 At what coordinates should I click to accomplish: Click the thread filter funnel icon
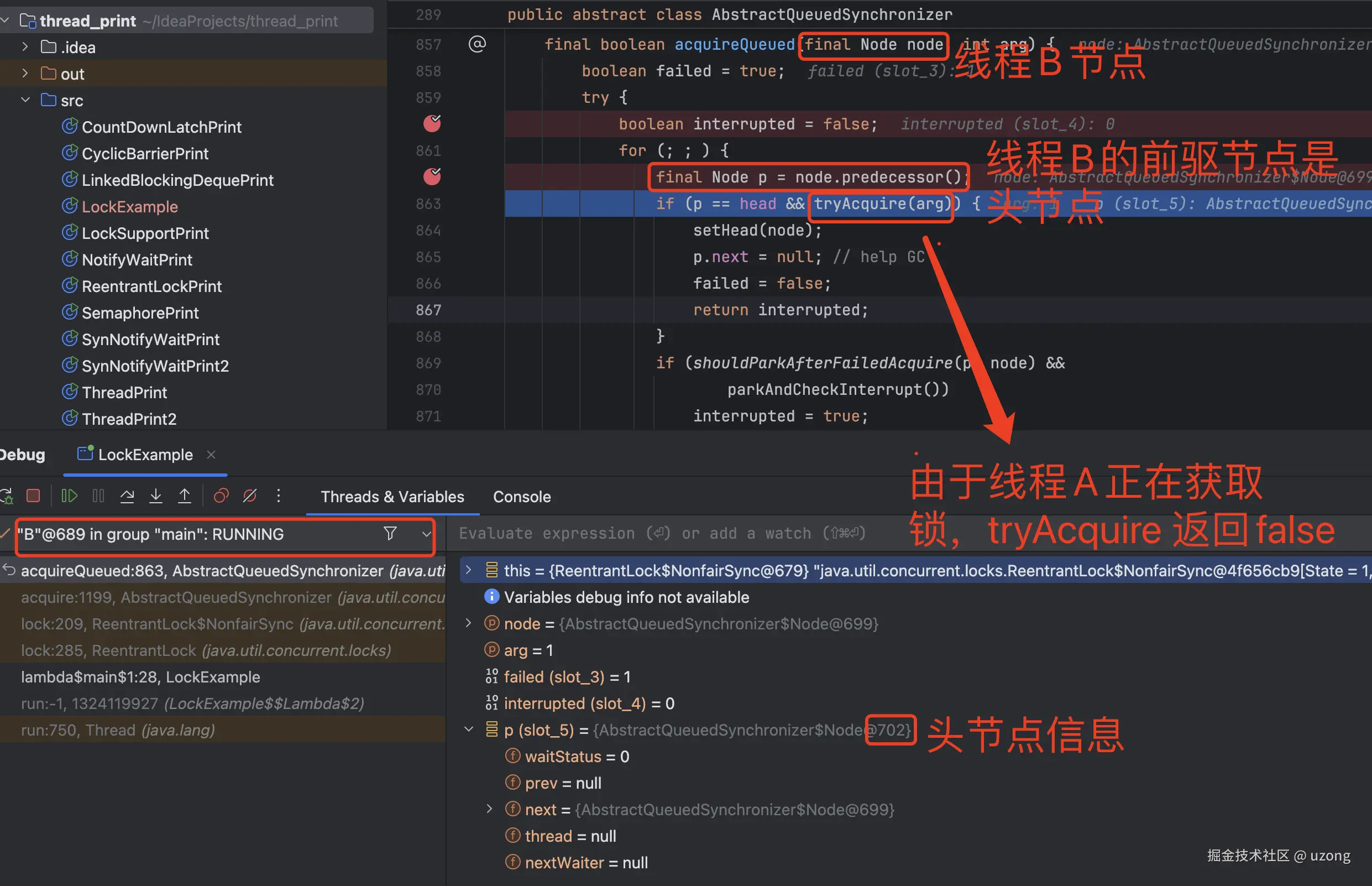point(390,533)
